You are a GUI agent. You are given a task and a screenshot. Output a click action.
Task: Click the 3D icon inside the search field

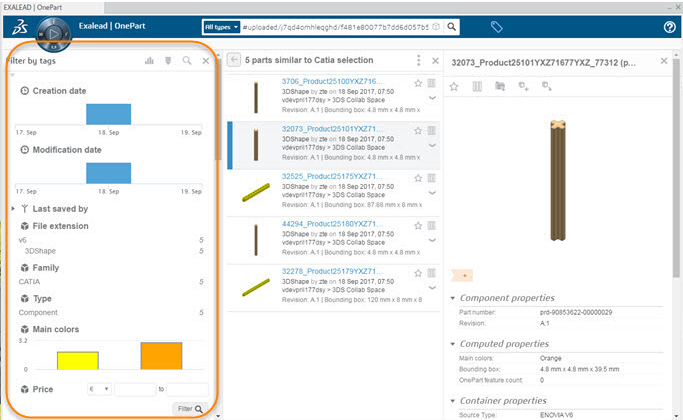(436, 27)
